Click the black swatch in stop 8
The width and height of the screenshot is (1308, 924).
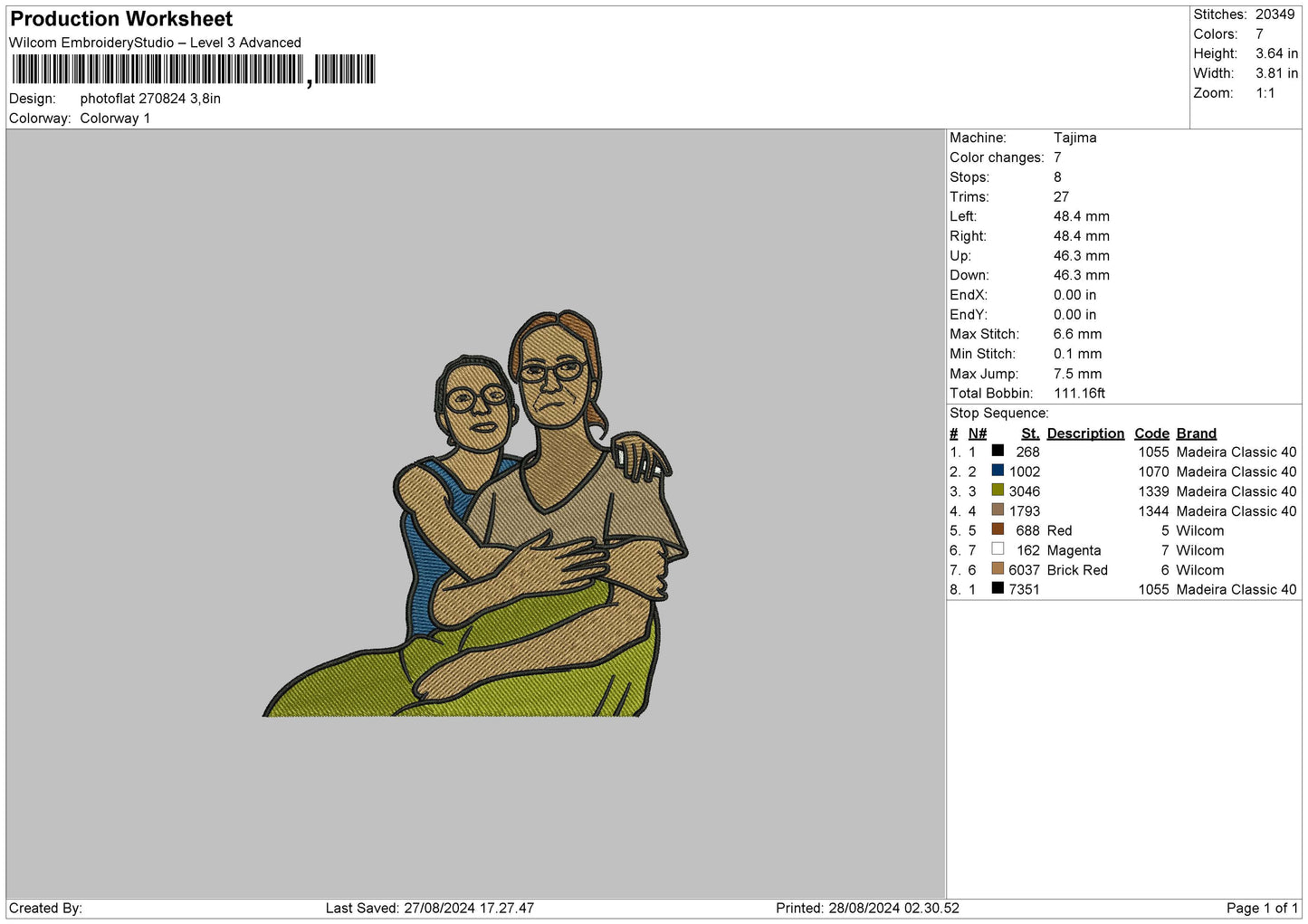click(x=998, y=588)
